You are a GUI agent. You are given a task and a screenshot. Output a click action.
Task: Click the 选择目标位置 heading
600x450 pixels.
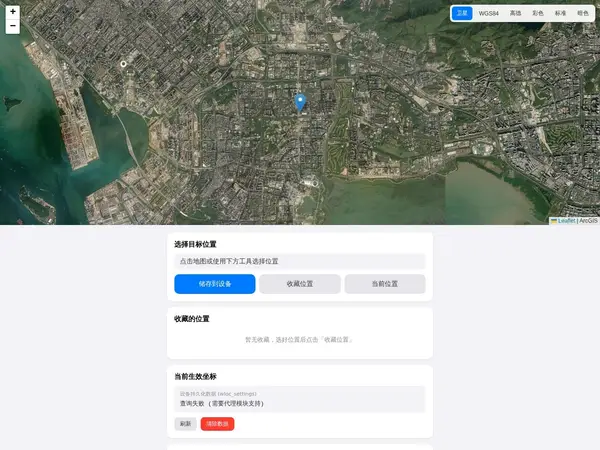[x=195, y=244]
